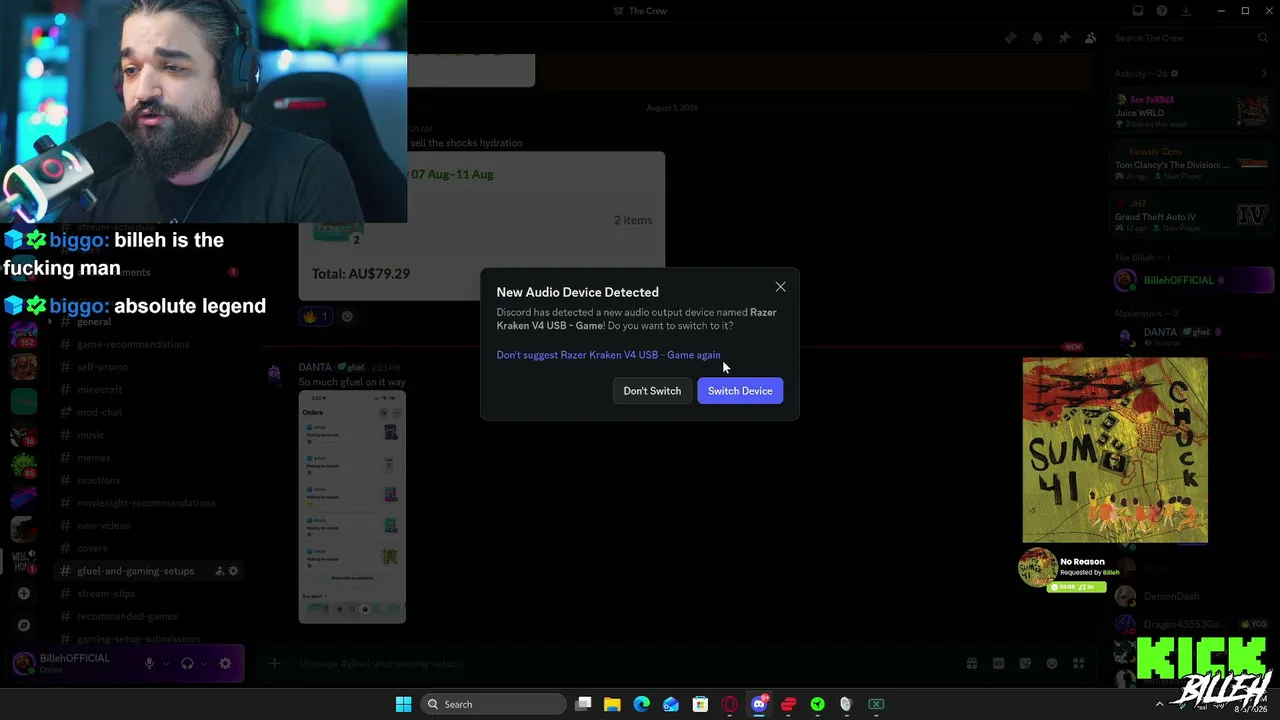Open the recommended-games channel

tap(127, 617)
